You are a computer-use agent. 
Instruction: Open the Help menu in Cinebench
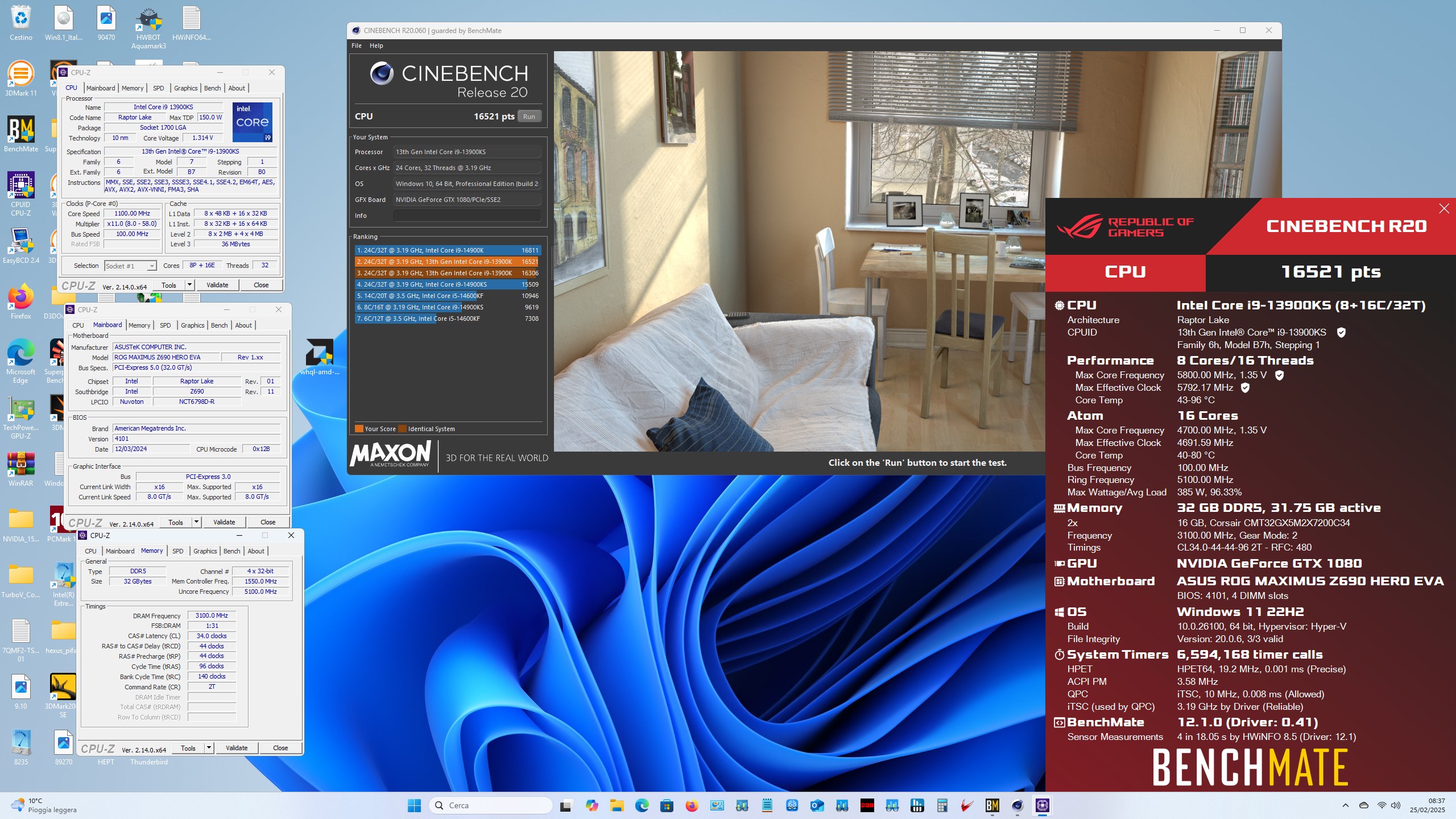click(376, 45)
